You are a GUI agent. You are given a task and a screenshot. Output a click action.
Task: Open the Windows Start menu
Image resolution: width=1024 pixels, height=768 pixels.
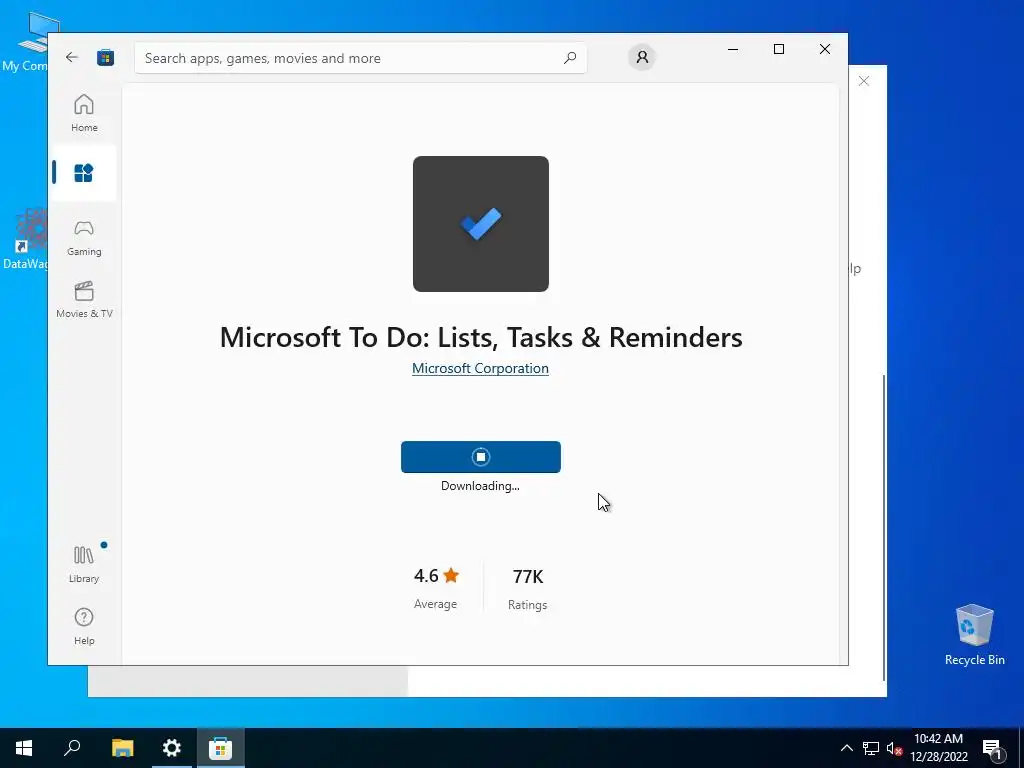coord(24,748)
